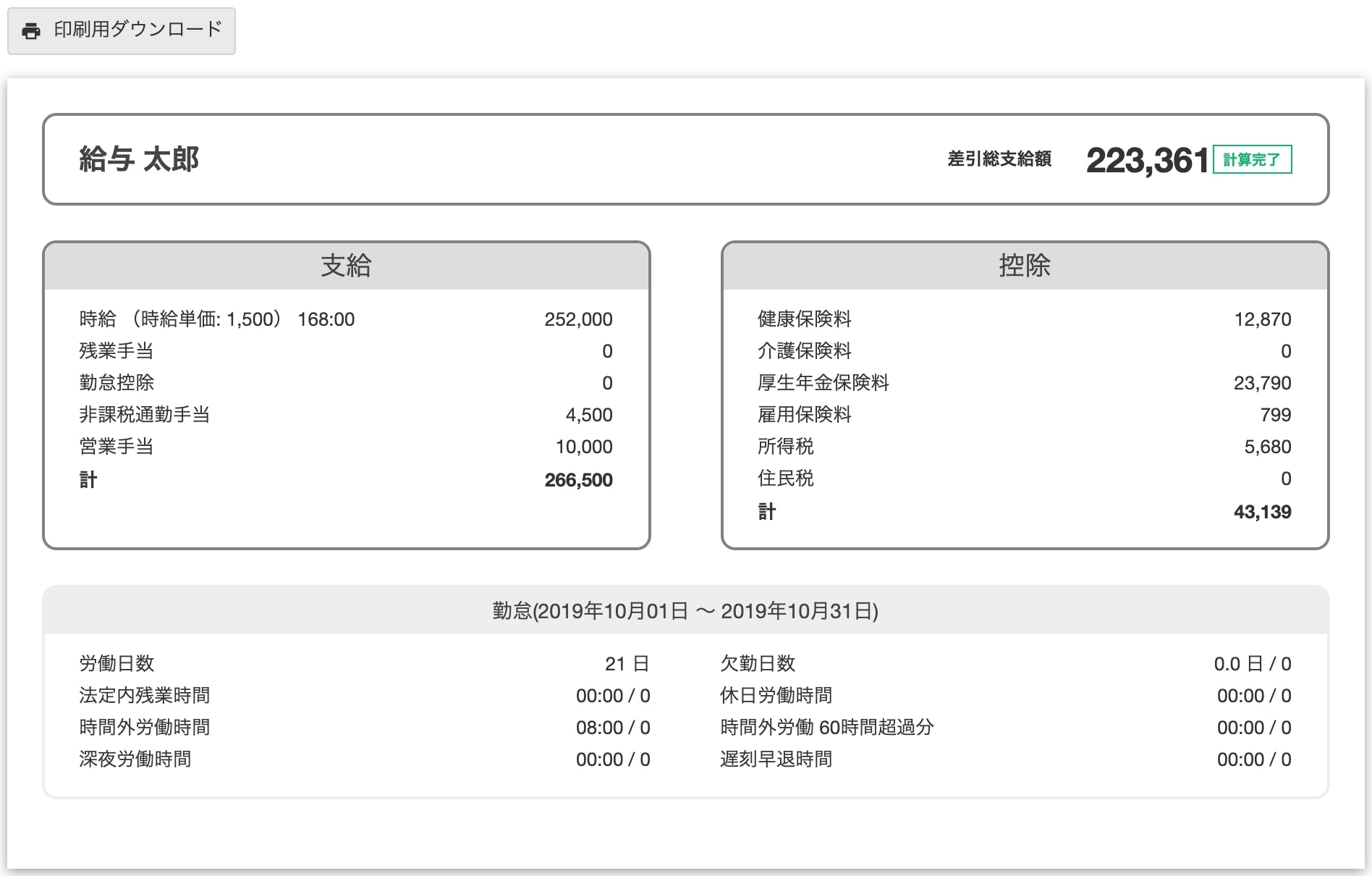Click the 法定内残業時間 label
1372x876 pixels.
point(145,696)
